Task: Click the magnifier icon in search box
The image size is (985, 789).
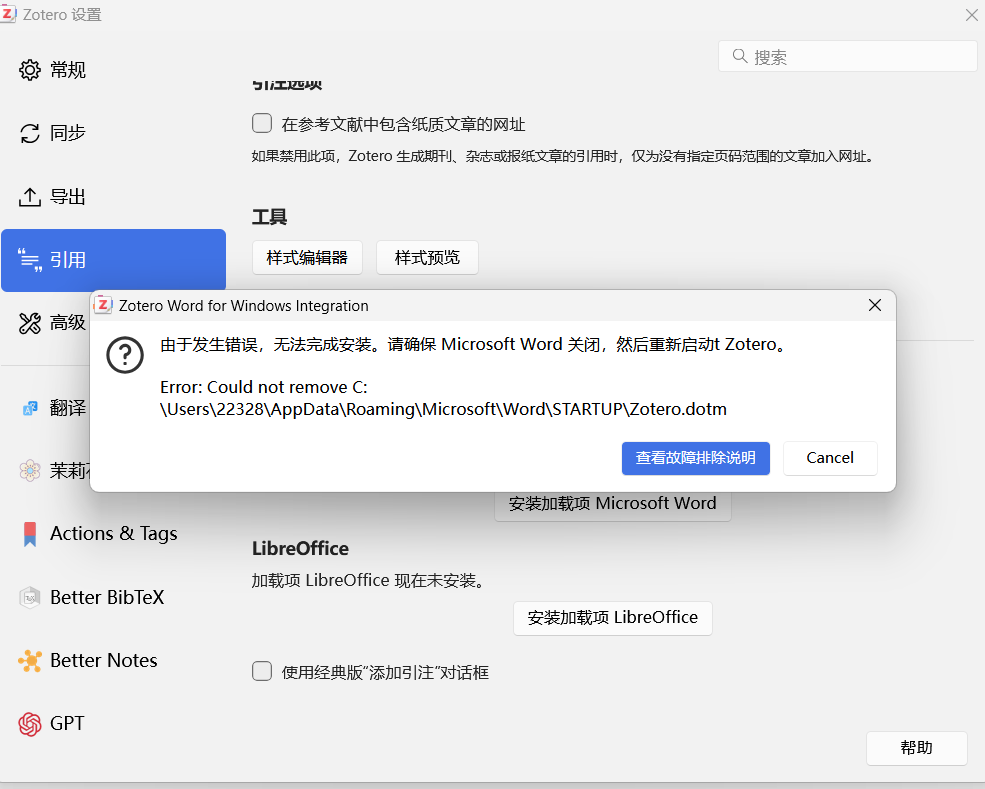Action: point(740,57)
